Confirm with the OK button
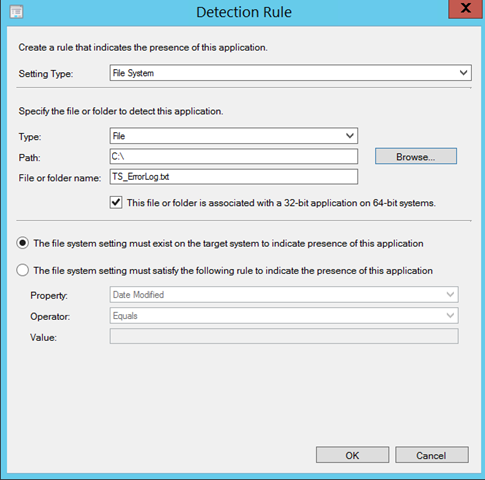This screenshot has width=485, height=480. click(x=352, y=455)
